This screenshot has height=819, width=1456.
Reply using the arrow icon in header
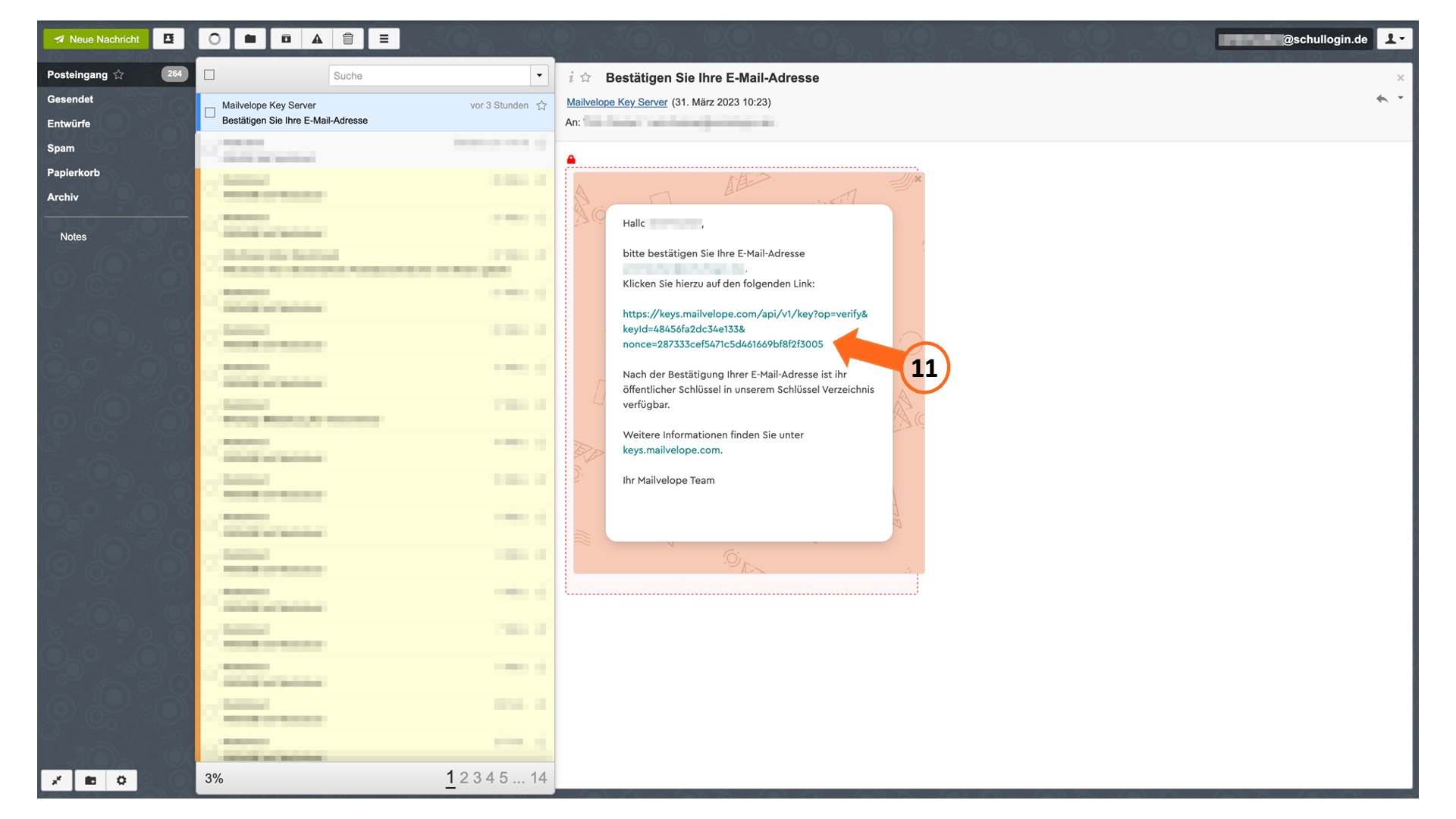pyautogui.click(x=1382, y=99)
